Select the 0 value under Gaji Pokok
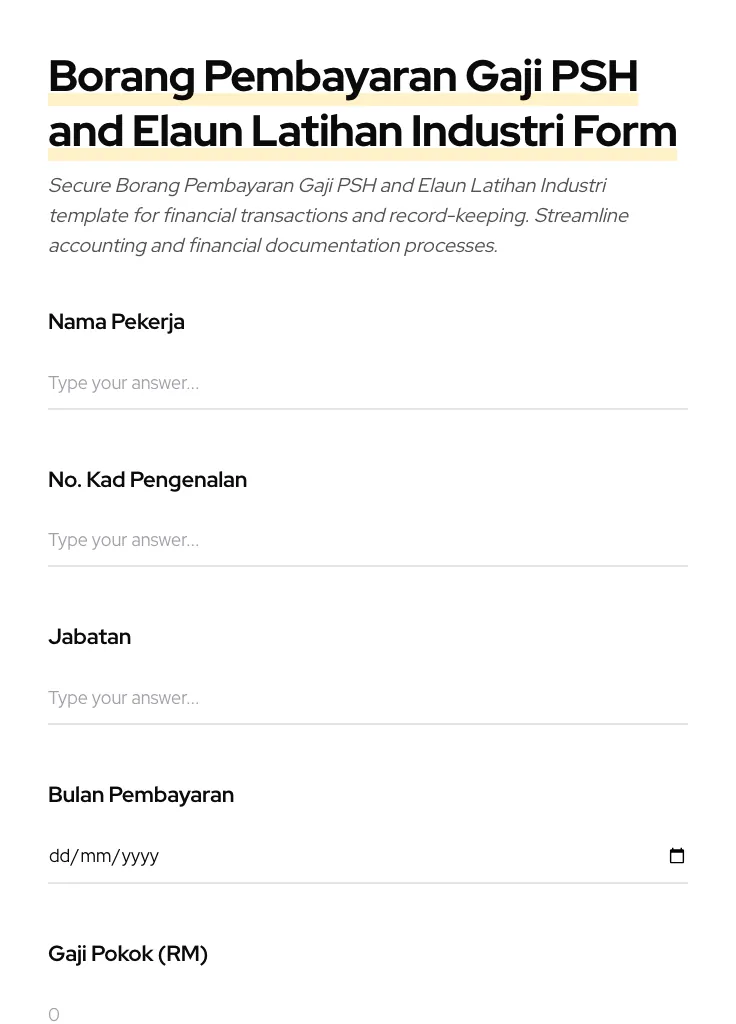The height and width of the screenshot is (1024, 736). click(x=54, y=1014)
